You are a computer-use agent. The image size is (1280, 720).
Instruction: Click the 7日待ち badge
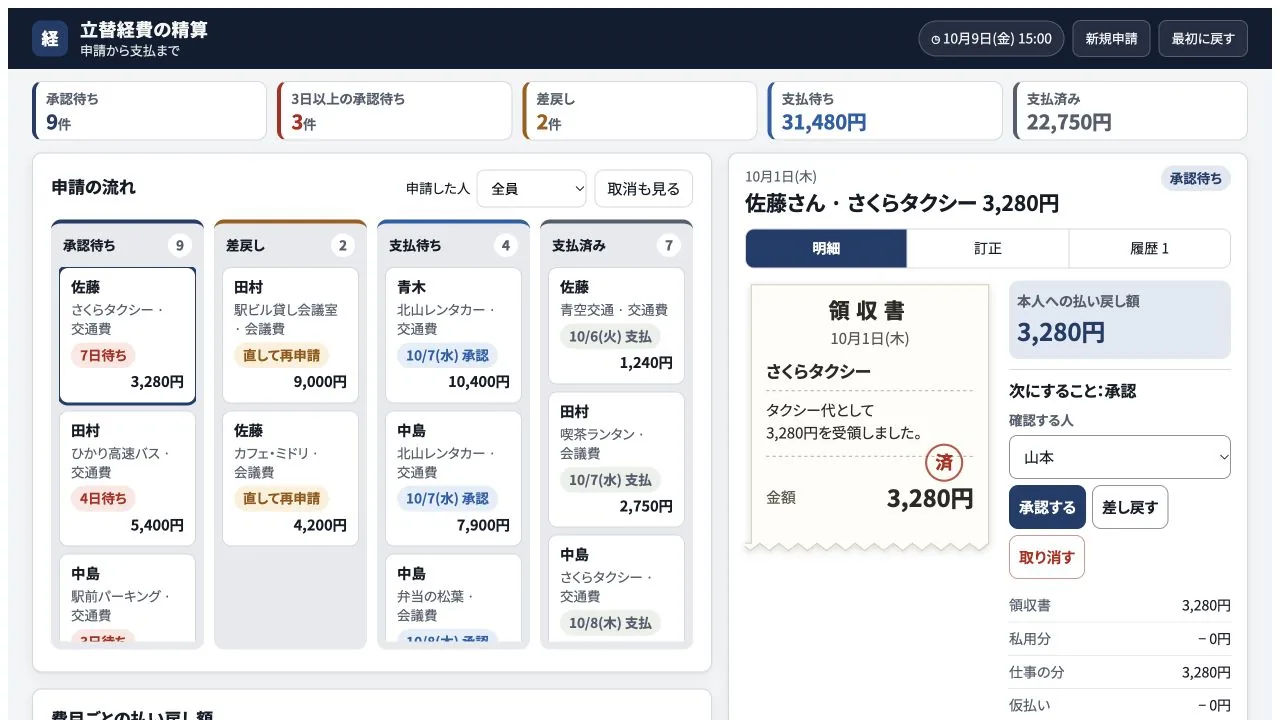tap(103, 355)
